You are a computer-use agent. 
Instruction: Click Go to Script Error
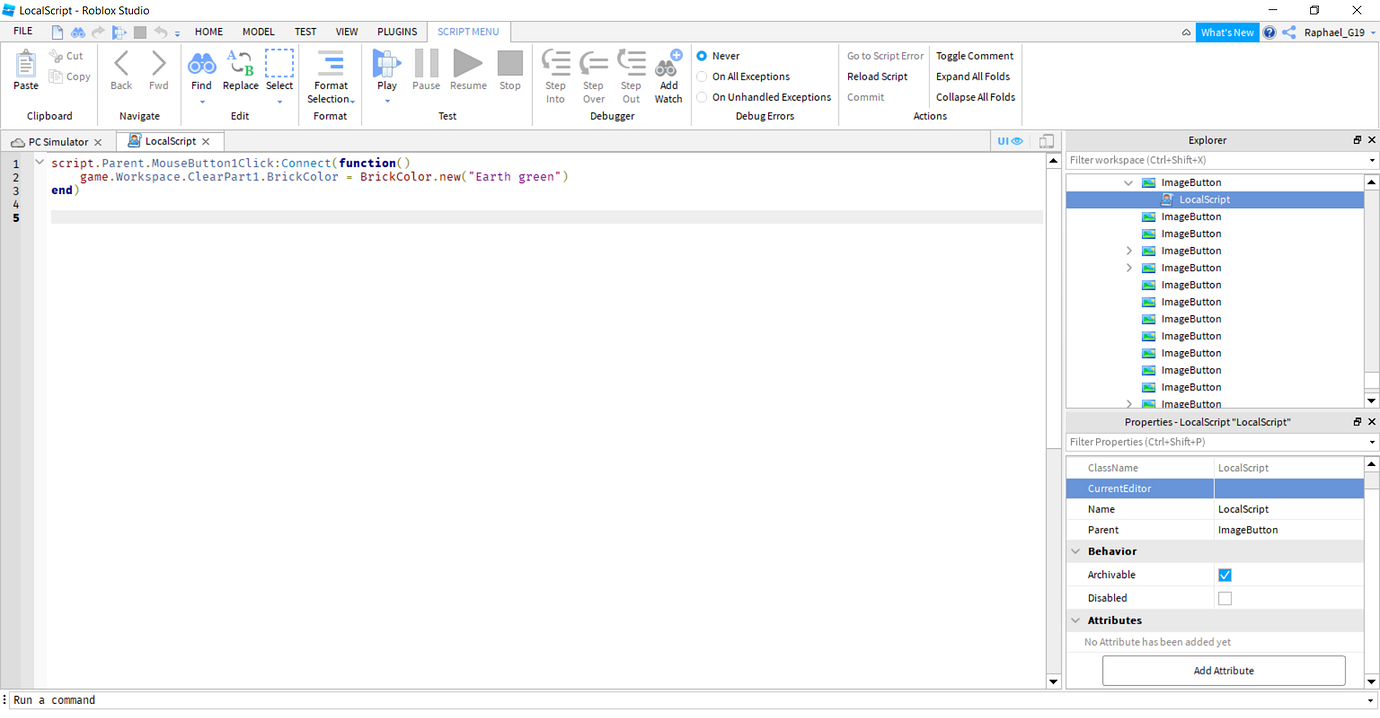(886, 56)
